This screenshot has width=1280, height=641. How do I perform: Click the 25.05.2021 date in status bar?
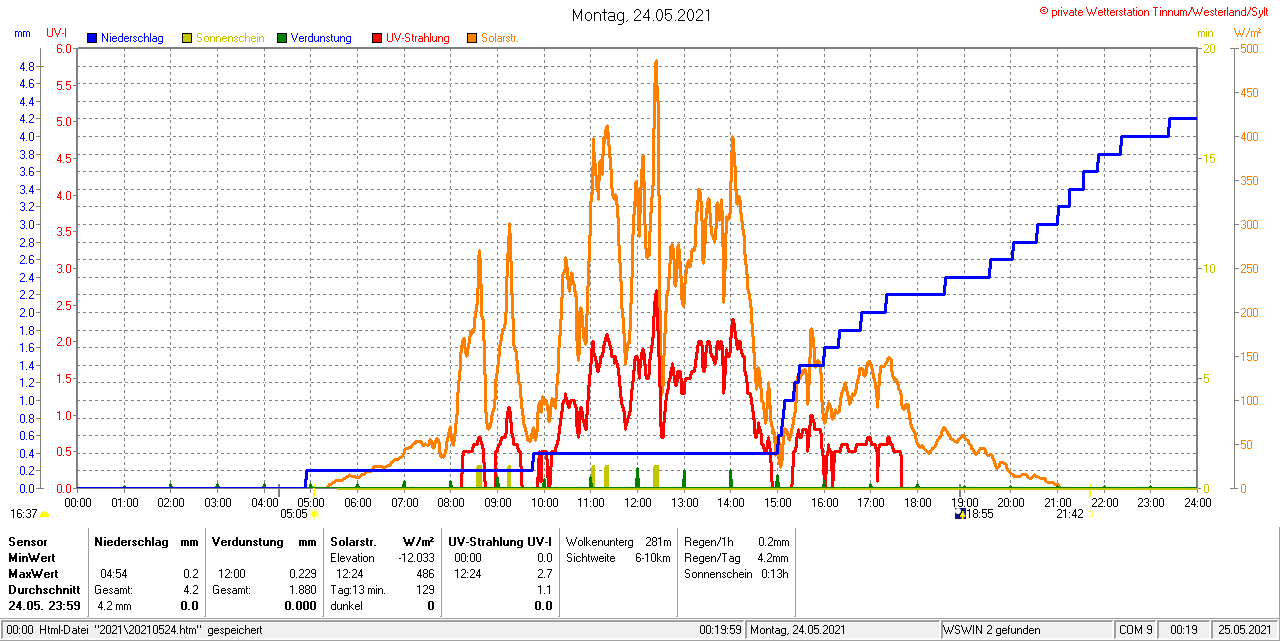(1243, 630)
